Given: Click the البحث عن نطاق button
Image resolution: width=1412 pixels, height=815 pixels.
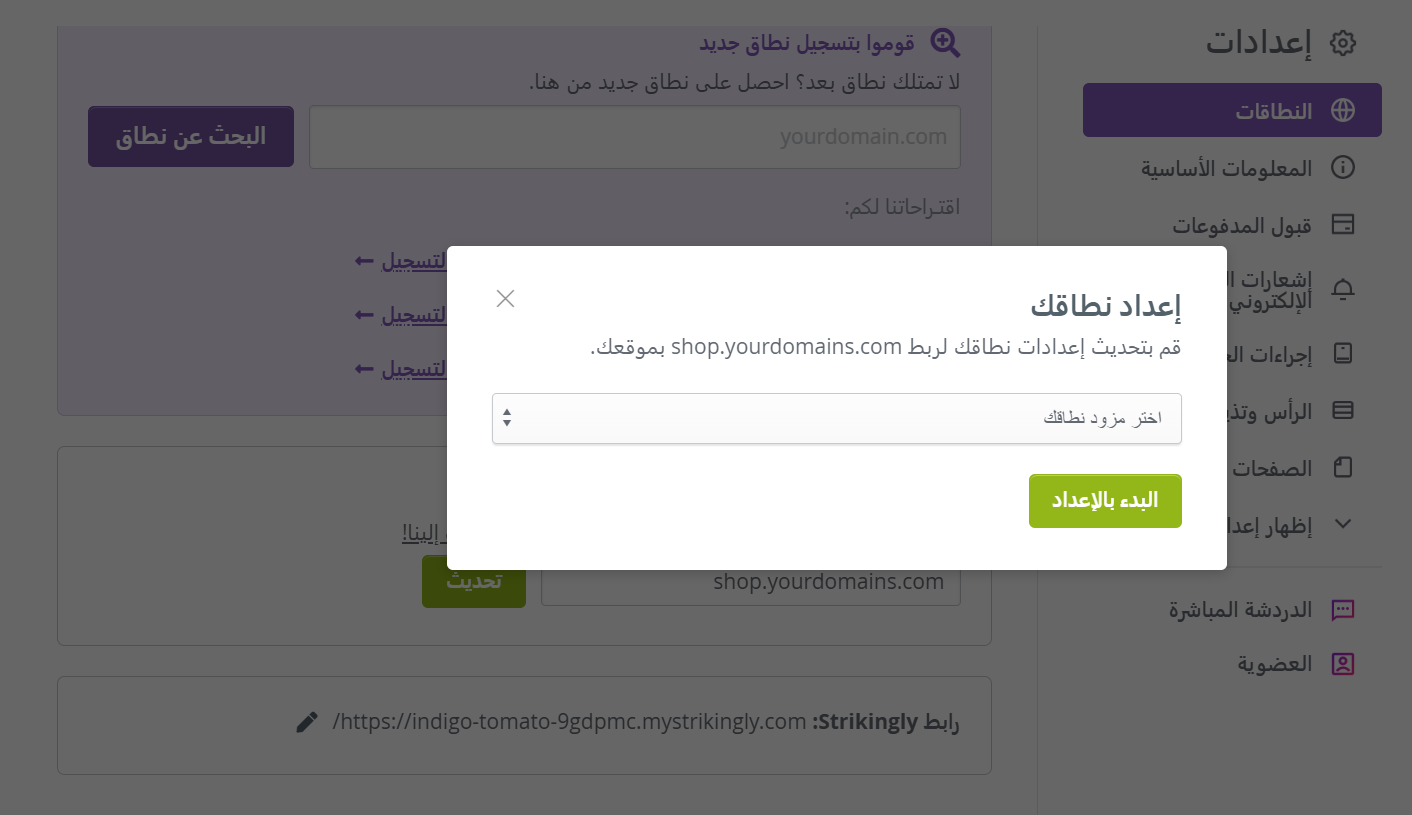Looking at the screenshot, I should point(191,137).
